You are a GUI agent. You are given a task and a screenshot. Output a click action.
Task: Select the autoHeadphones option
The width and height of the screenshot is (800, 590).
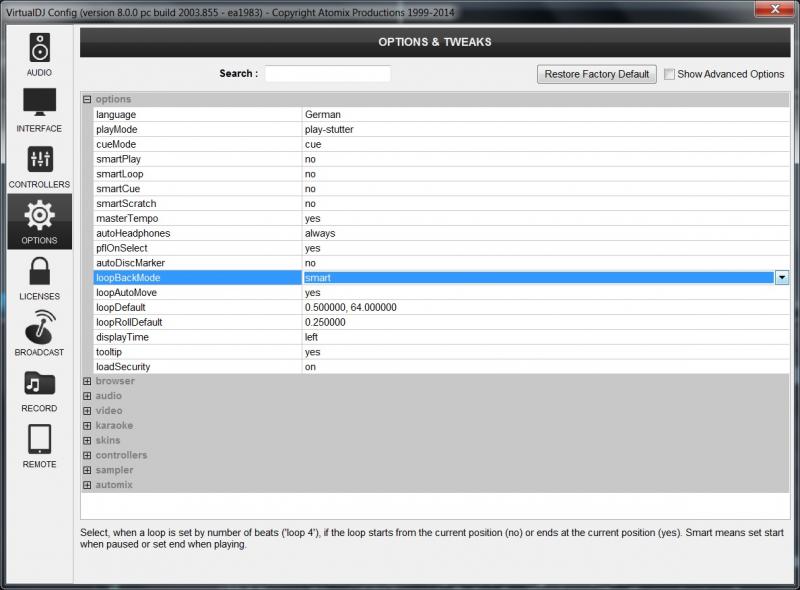click(441, 233)
